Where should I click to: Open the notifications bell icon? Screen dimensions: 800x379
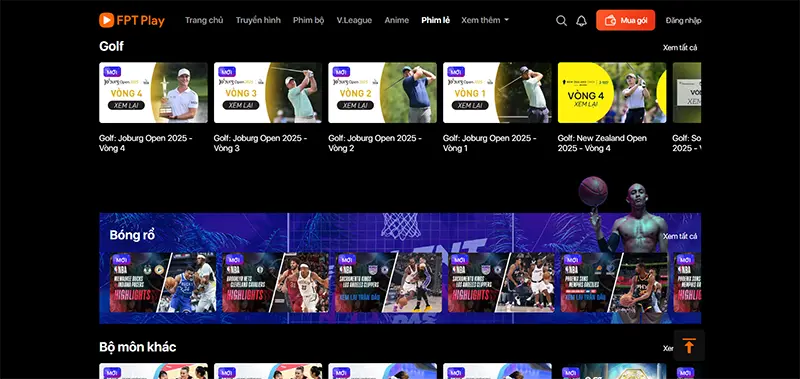pos(581,21)
